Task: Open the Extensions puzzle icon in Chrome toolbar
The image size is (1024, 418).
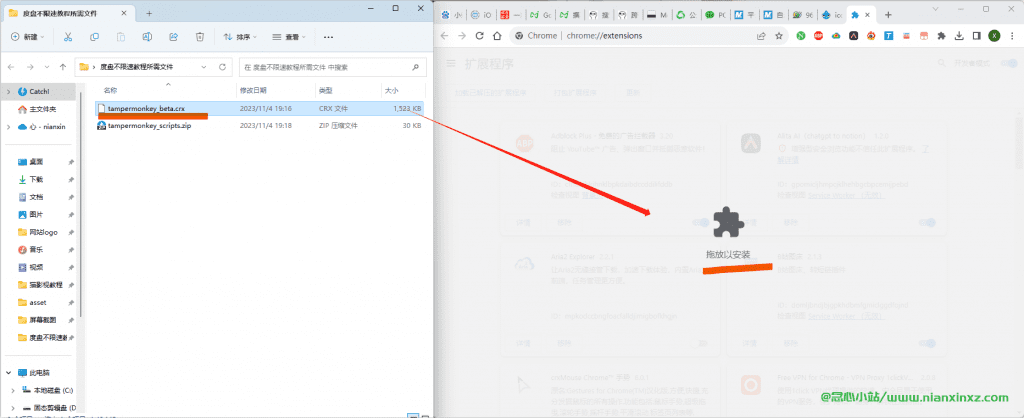Action: [x=941, y=36]
